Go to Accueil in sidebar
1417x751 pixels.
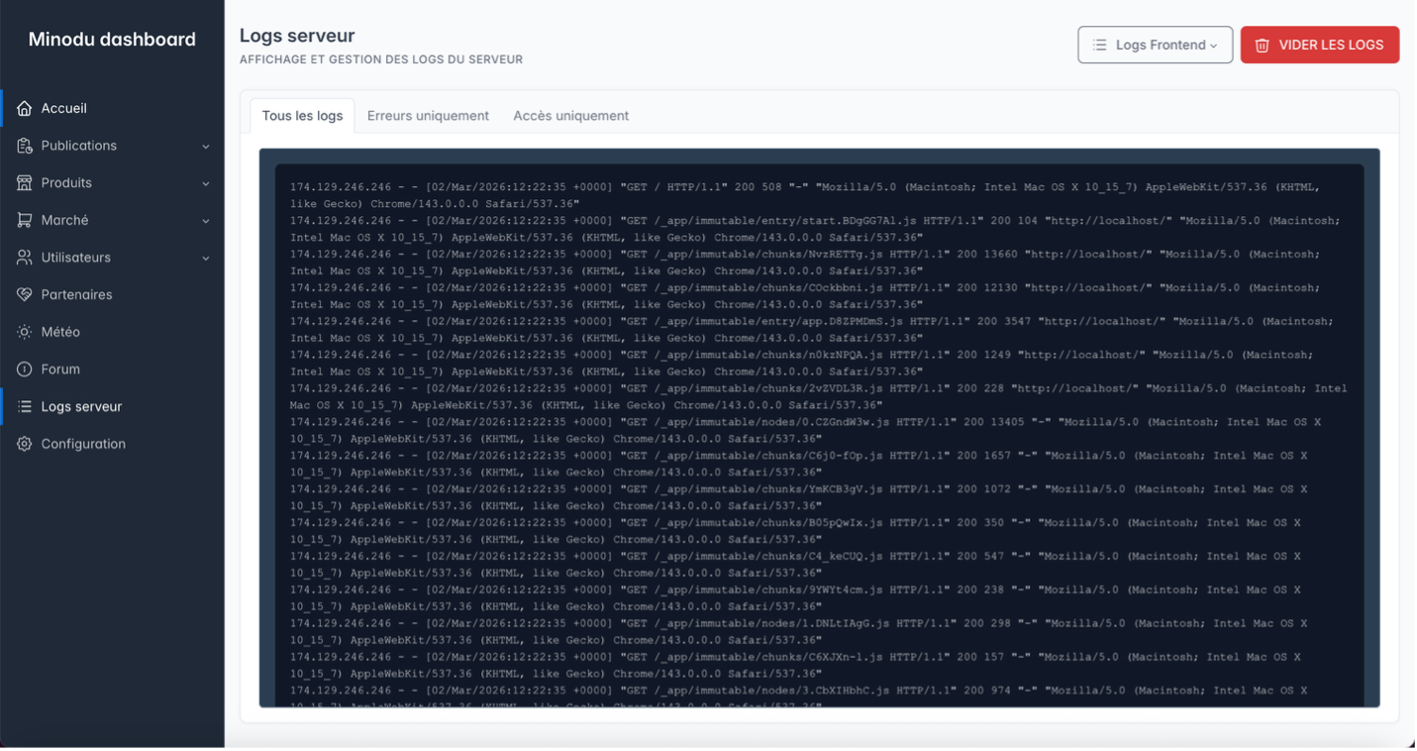click(x=112, y=108)
